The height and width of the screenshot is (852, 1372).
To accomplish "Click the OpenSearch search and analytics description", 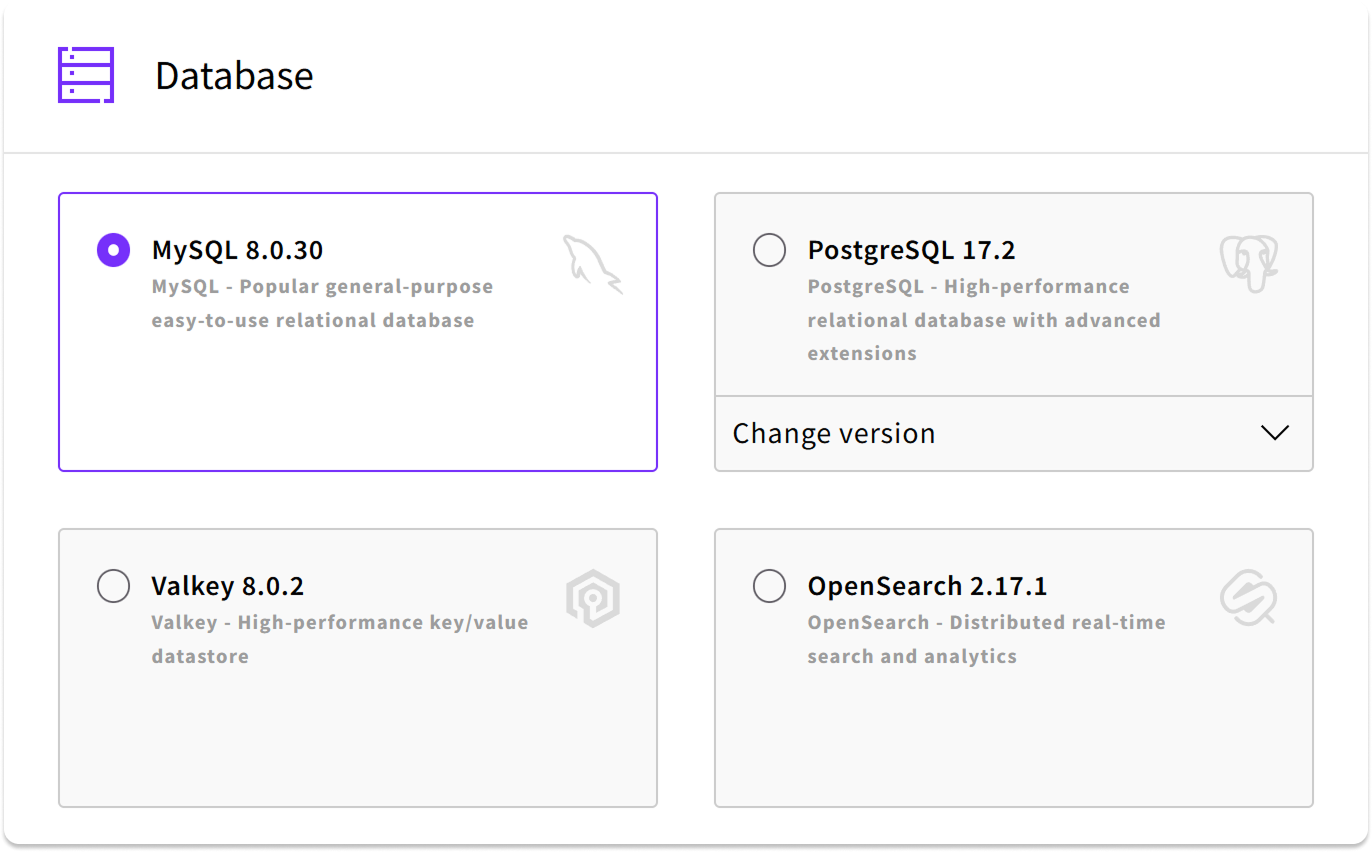I will pyautogui.click(x=986, y=639).
